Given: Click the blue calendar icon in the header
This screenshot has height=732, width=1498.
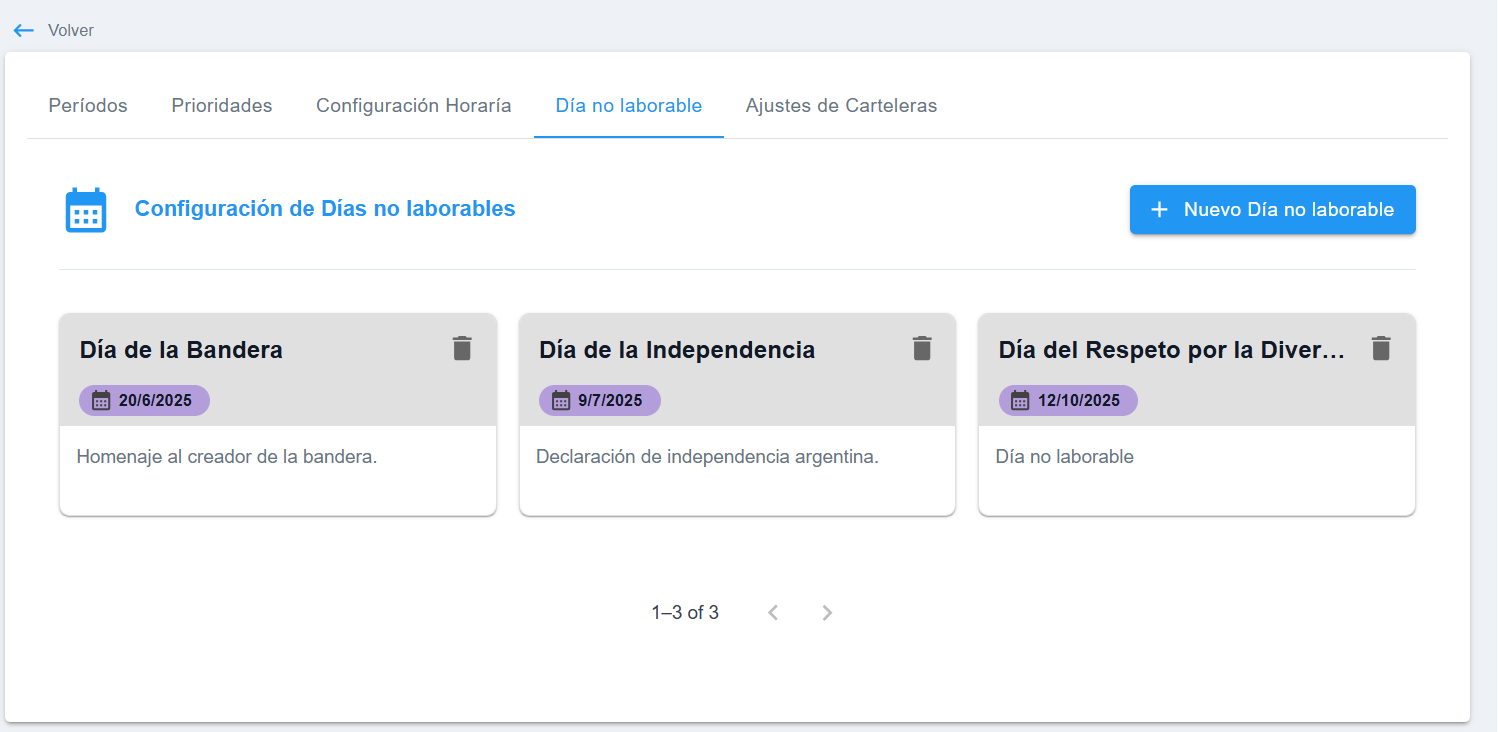Looking at the screenshot, I should 86,210.
